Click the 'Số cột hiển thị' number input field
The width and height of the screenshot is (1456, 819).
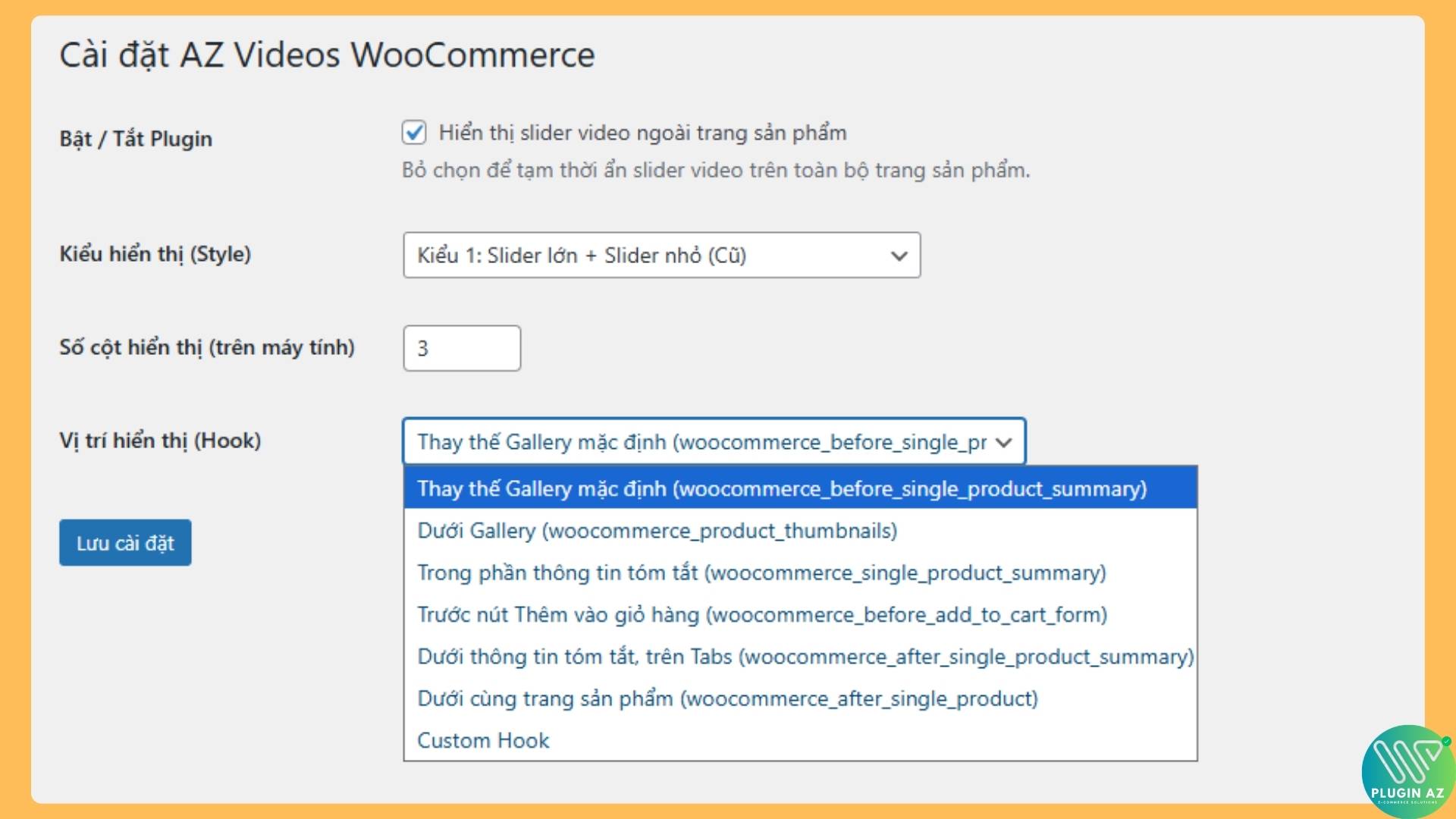pyautogui.click(x=461, y=348)
